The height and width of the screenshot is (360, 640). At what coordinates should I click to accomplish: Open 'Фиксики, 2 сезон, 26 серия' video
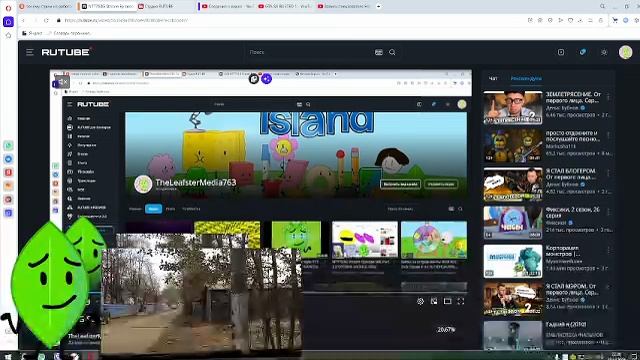tap(573, 212)
